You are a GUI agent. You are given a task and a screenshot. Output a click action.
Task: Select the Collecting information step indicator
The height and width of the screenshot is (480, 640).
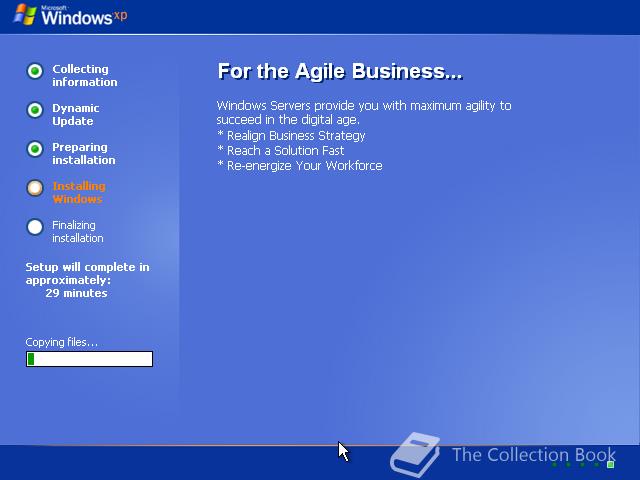point(35,71)
